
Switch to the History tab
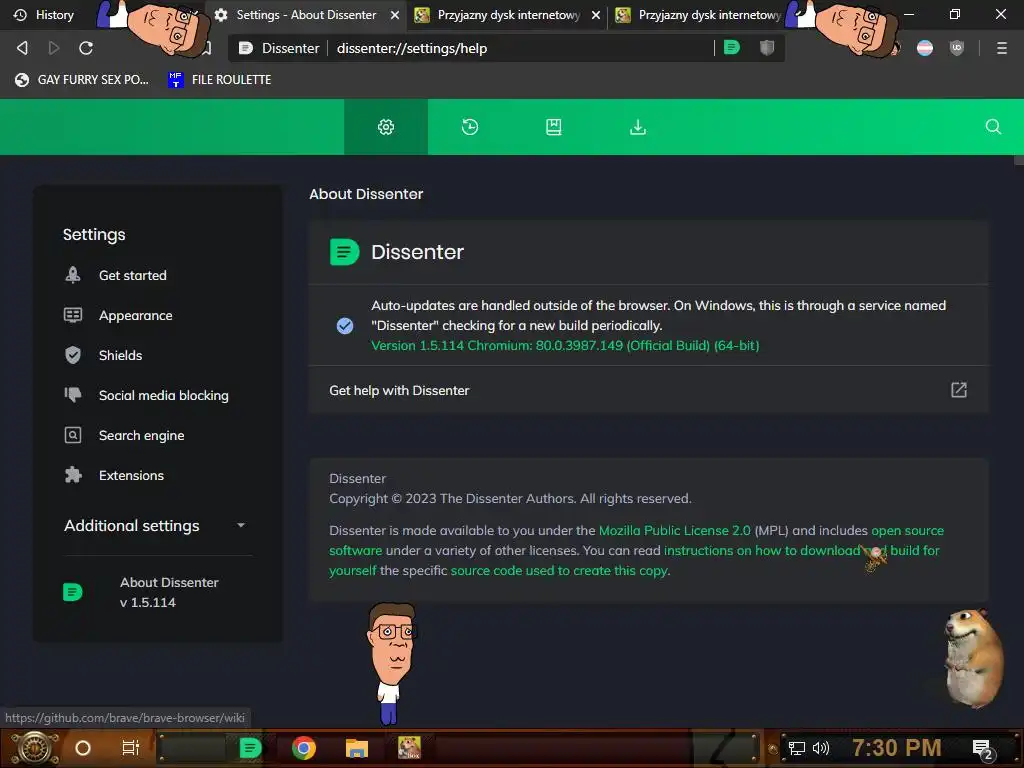[x=46, y=14]
